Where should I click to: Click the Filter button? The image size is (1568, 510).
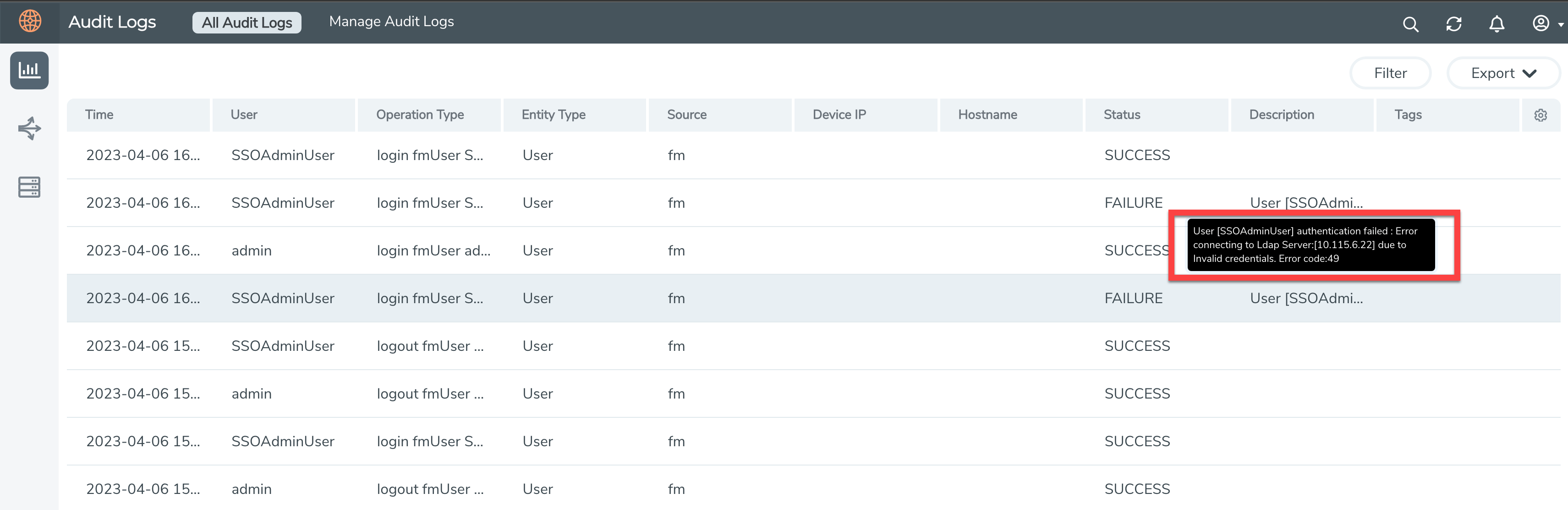pos(1390,73)
